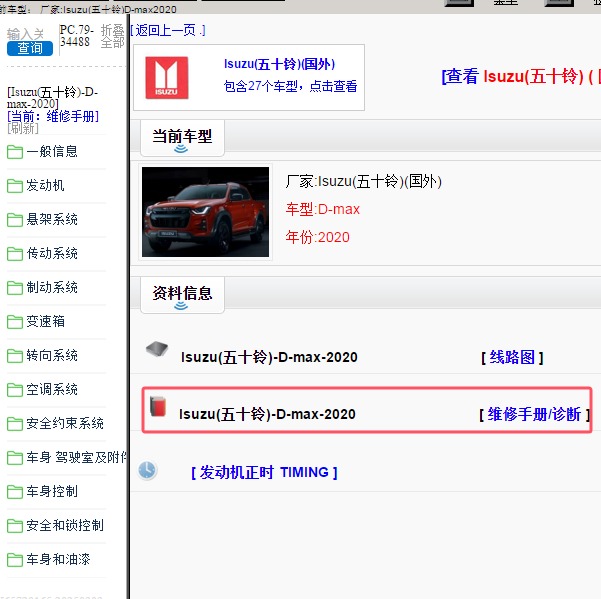The image size is (601, 599).
Task: Click folder icon beside 悬架系统
Action: 15,220
